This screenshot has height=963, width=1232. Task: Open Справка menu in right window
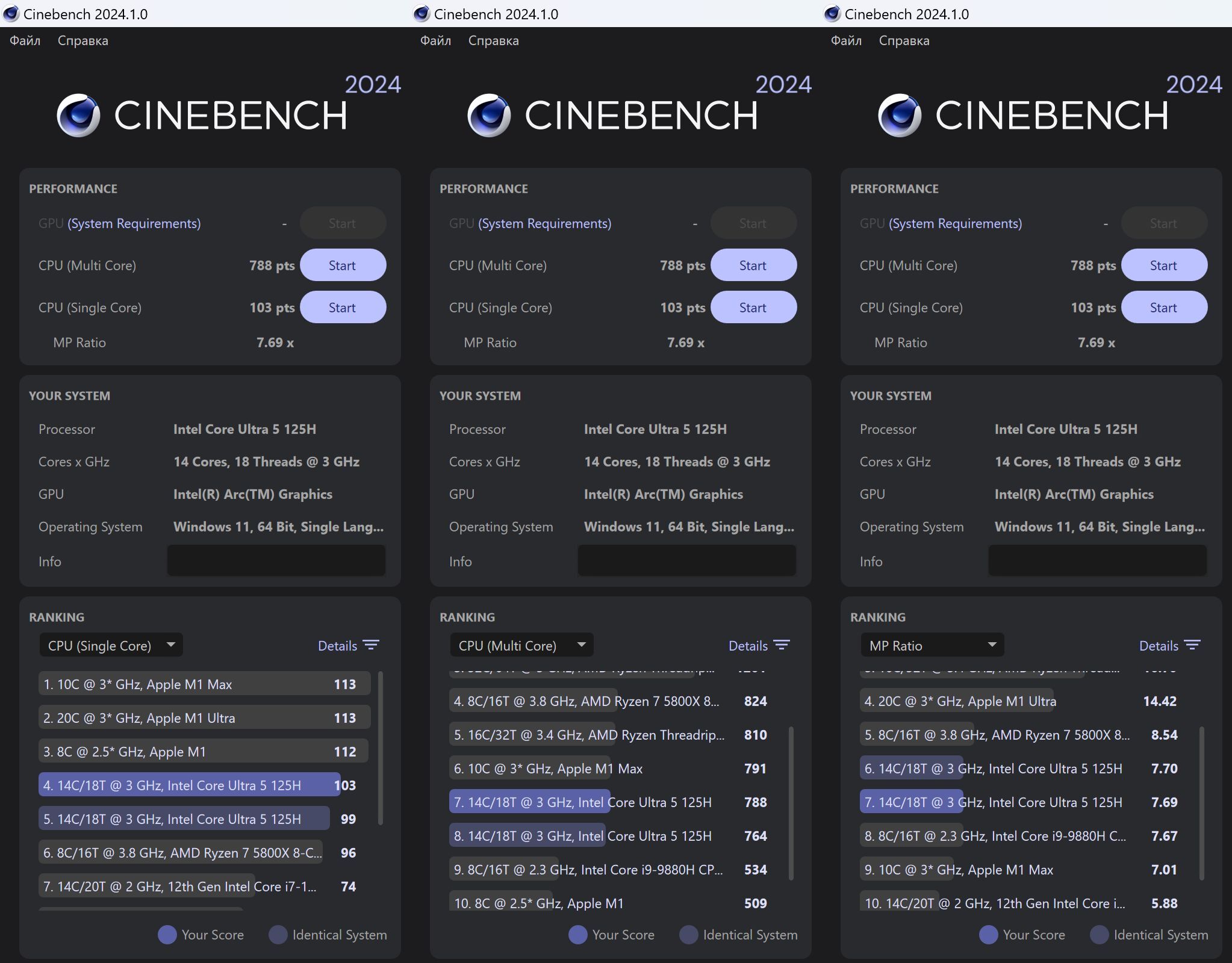coord(904,40)
